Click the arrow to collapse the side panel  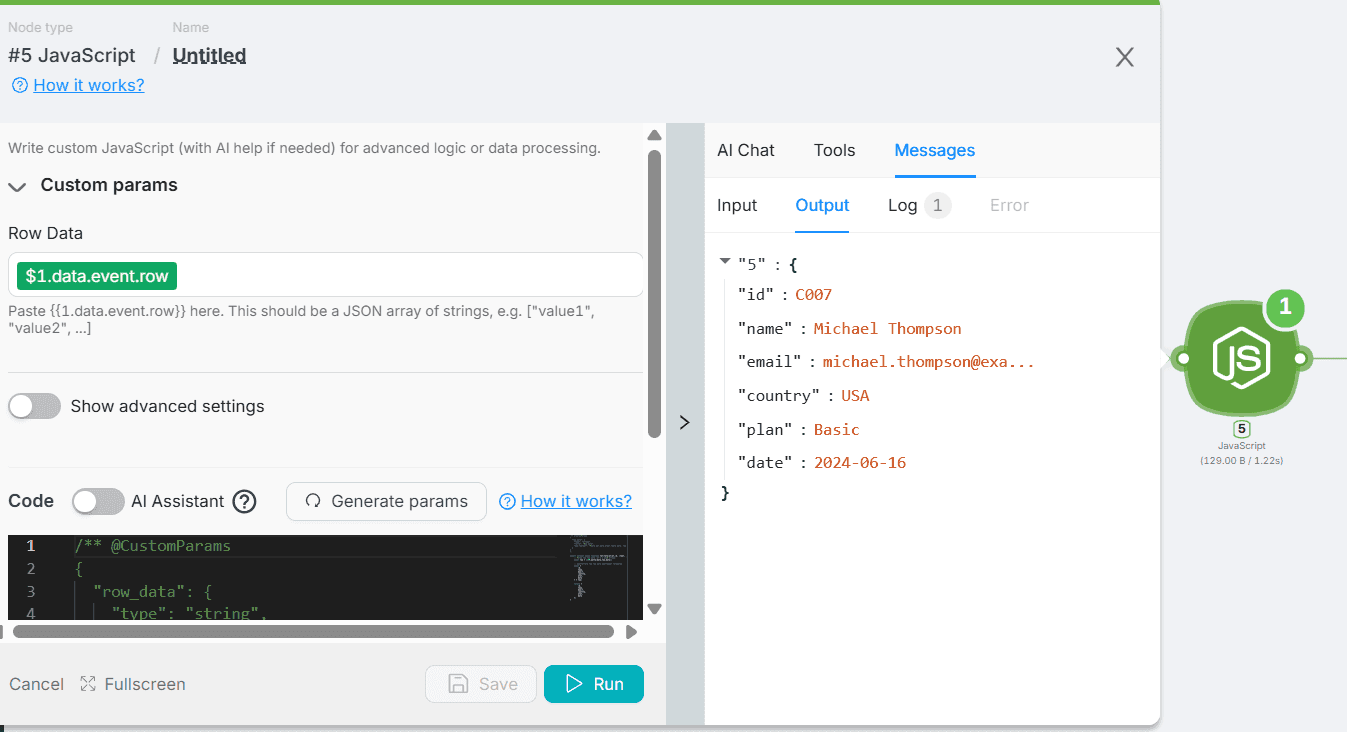pyautogui.click(x=685, y=422)
